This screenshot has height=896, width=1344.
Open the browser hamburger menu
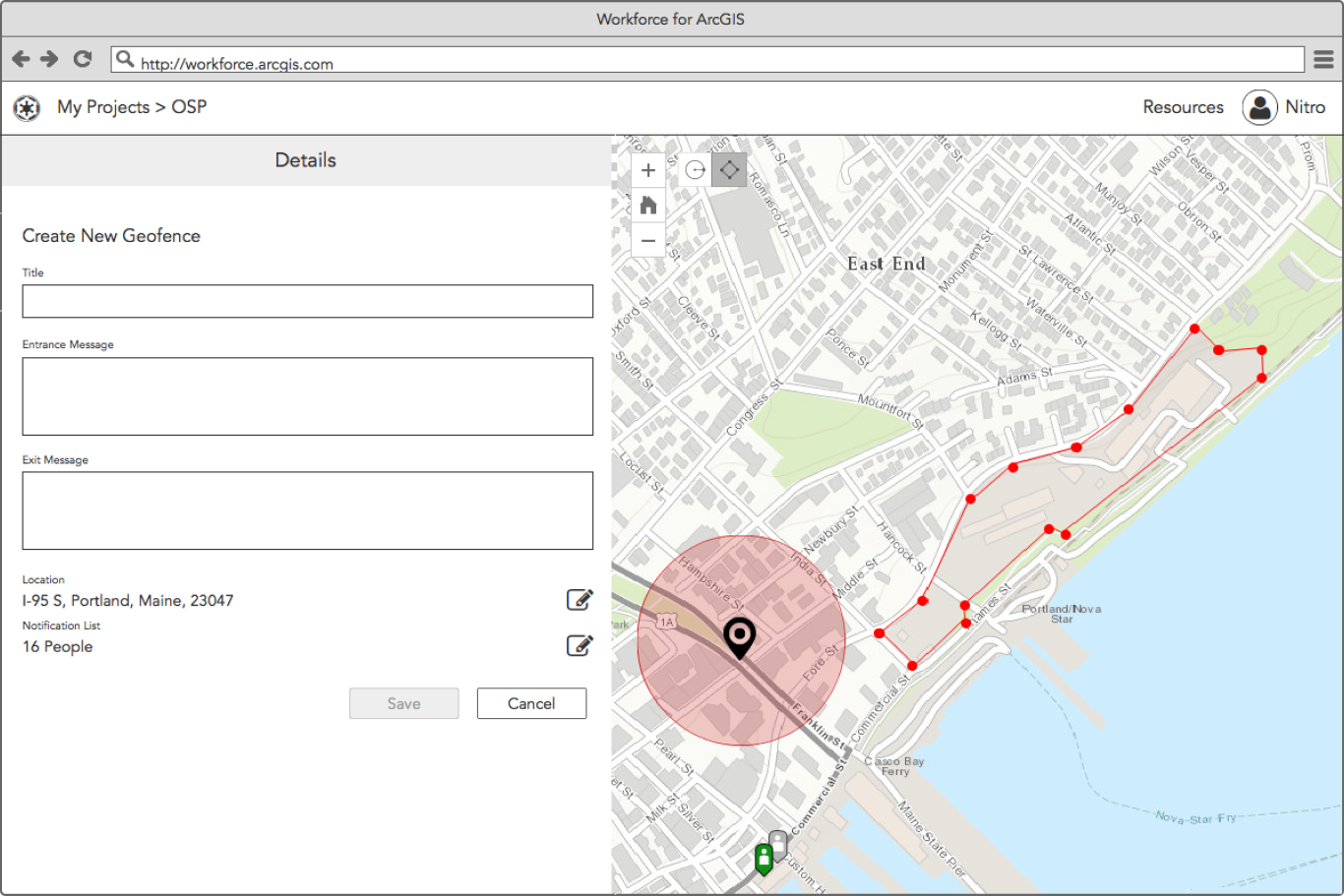(x=1324, y=59)
